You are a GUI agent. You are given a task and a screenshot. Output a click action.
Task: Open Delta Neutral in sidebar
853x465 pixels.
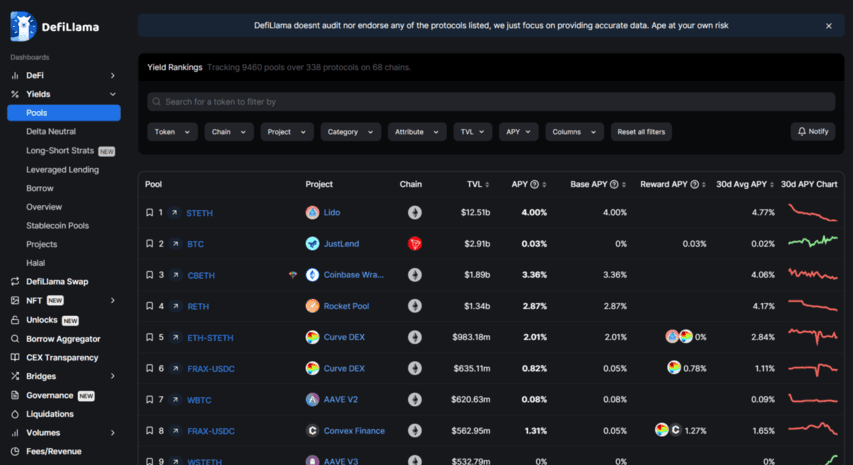click(51, 131)
